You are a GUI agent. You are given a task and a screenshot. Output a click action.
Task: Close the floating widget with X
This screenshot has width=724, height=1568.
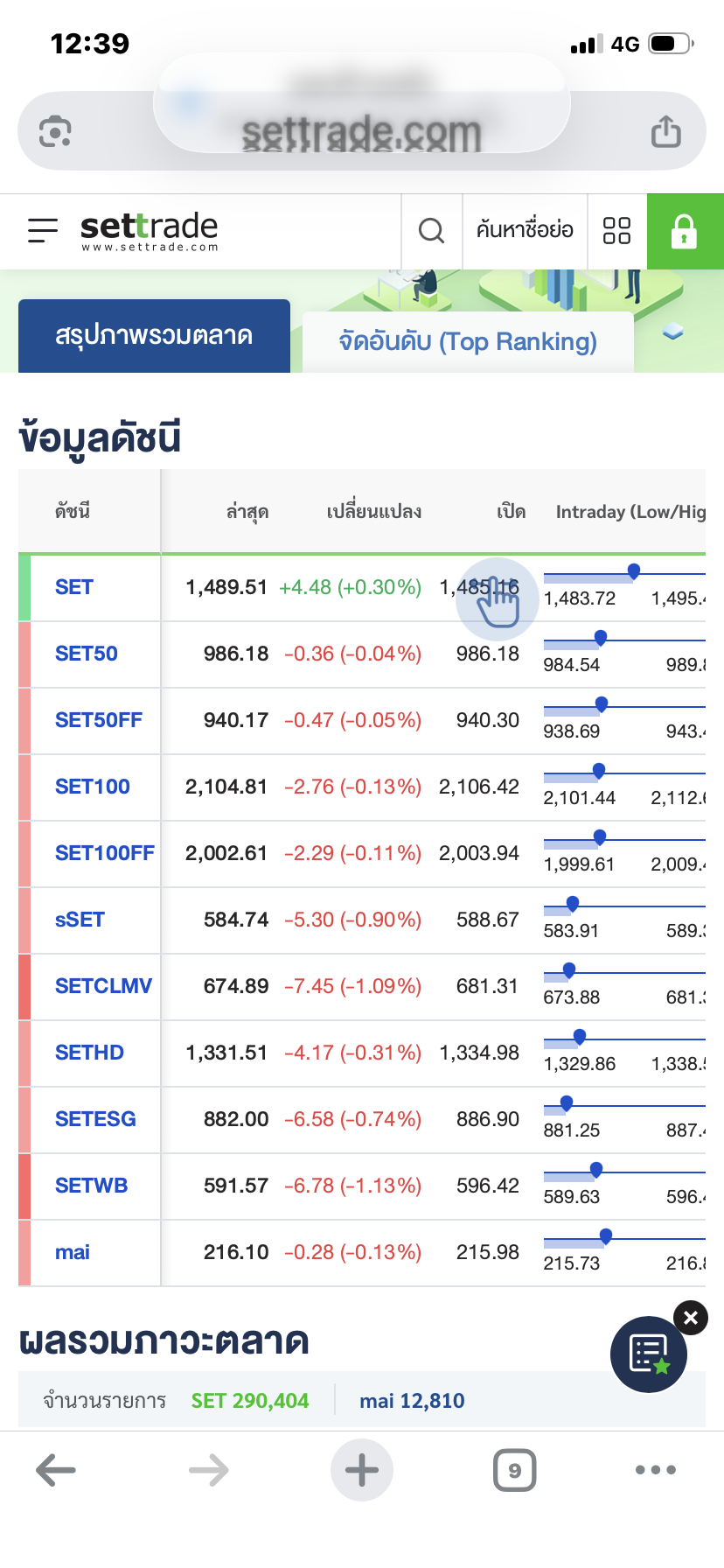pos(691,1318)
